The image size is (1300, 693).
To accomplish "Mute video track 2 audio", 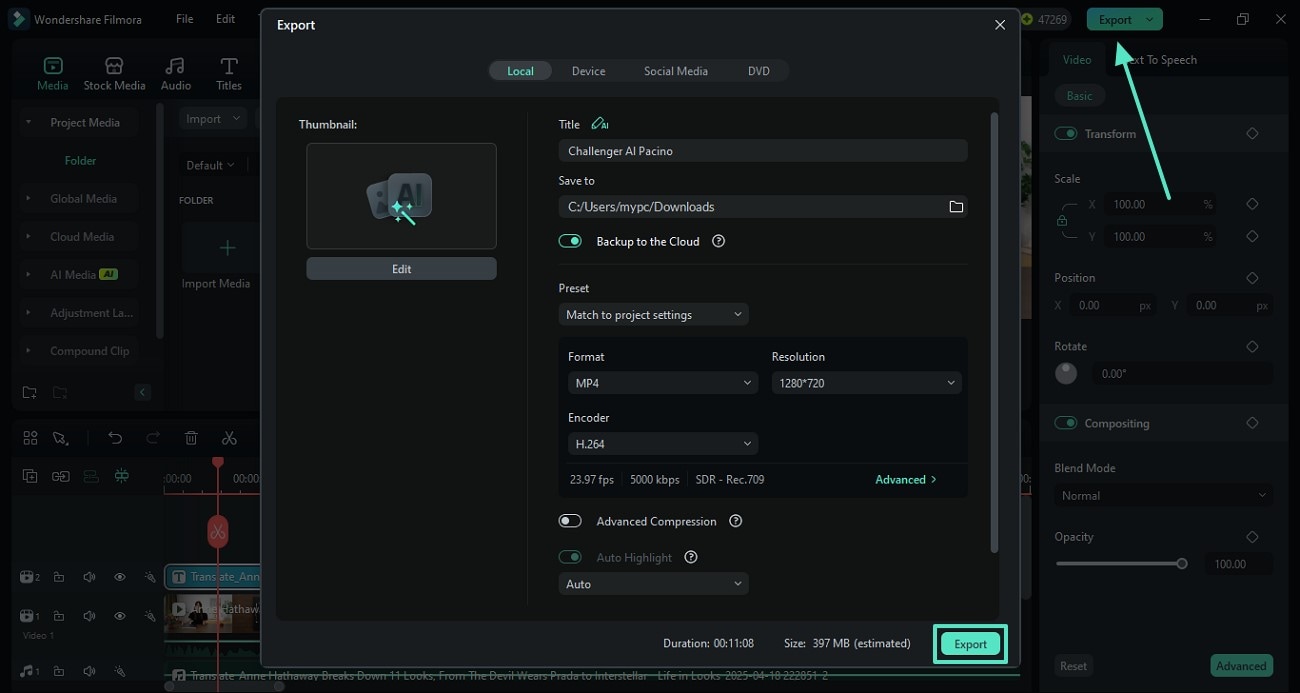I will click(x=89, y=577).
